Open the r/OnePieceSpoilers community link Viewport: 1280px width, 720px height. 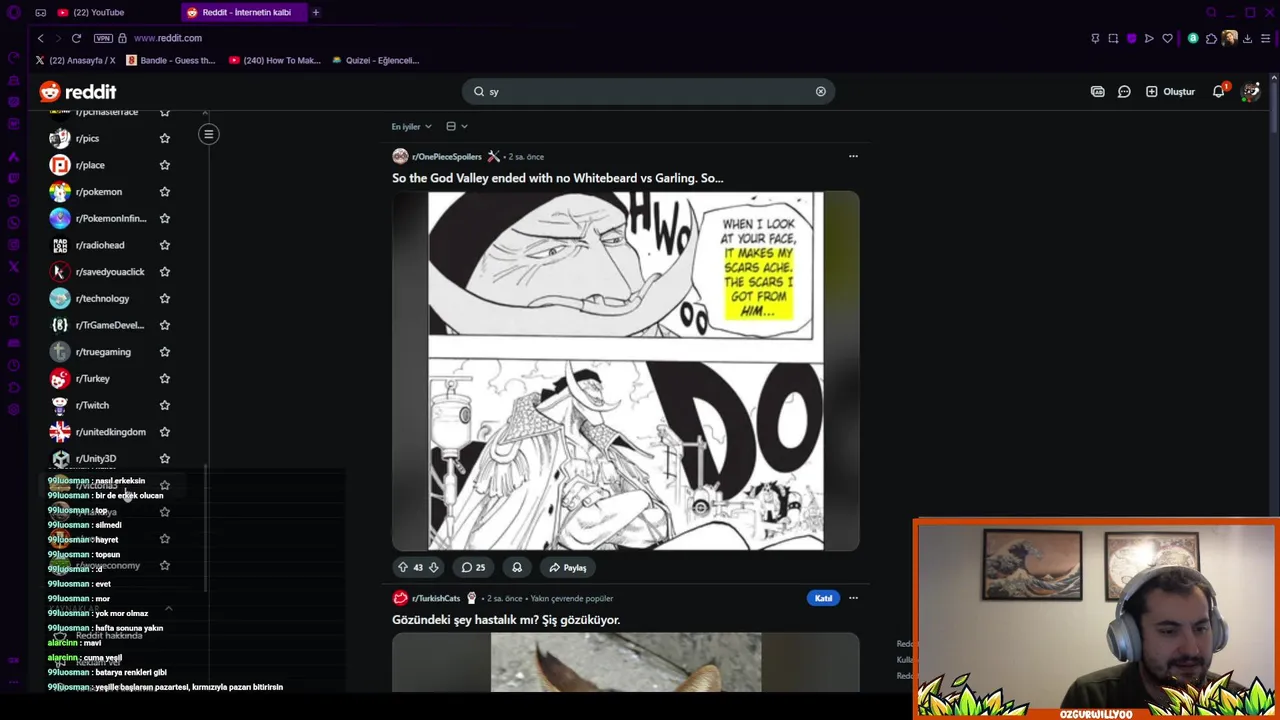(446, 156)
